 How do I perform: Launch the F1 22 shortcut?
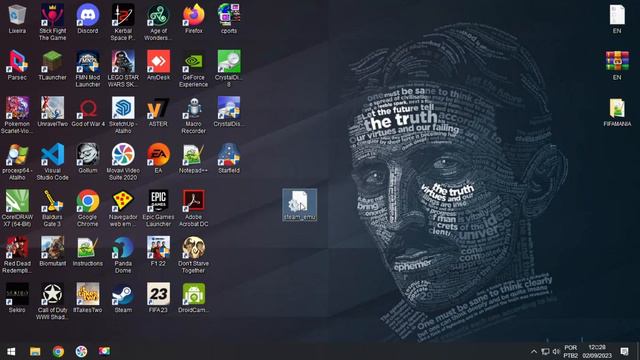coord(158,252)
